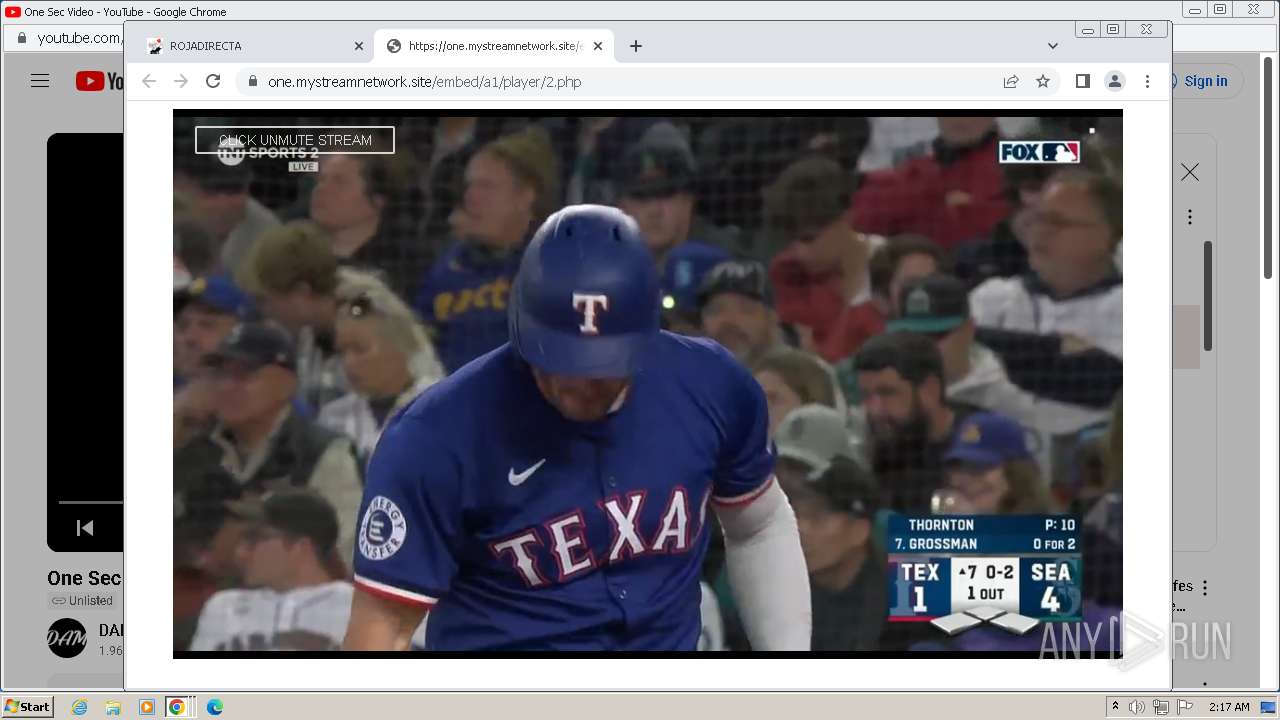Click the stream video player
The height and width of the screenshot is (720, 1280).
[648, 383]
